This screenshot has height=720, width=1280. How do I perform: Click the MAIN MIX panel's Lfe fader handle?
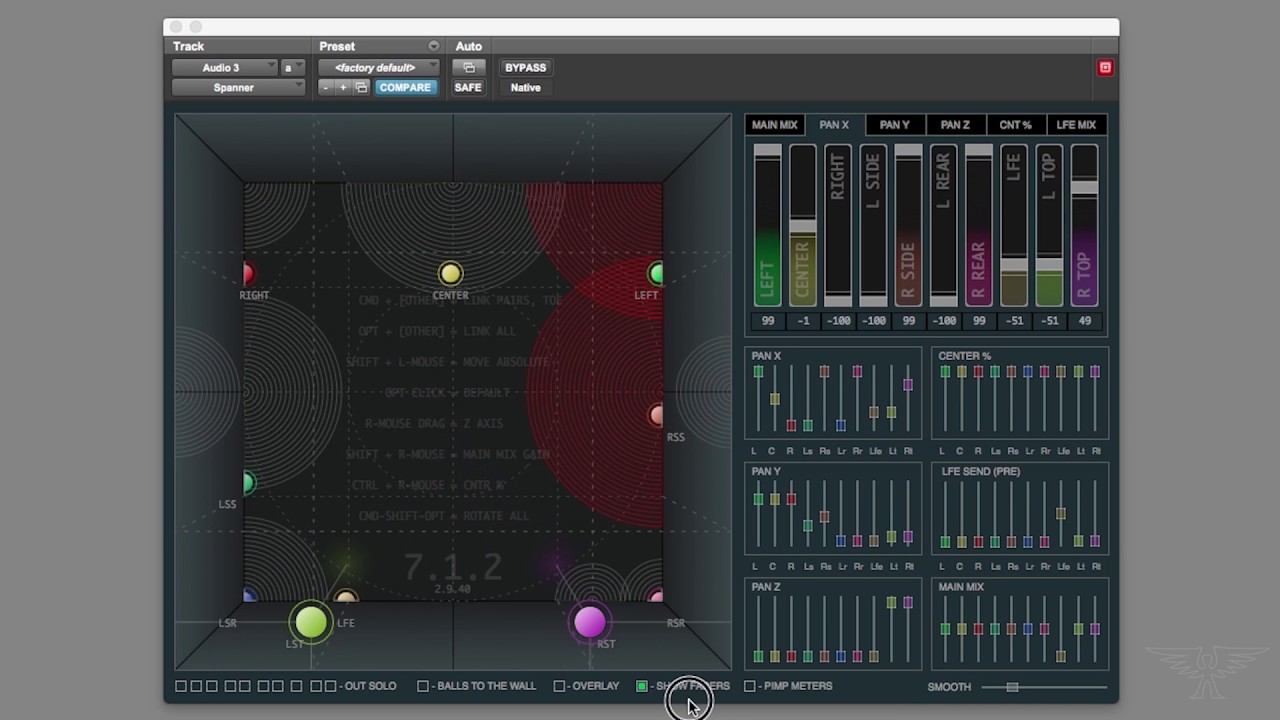pyautogui.click(x=1061, y=656)
